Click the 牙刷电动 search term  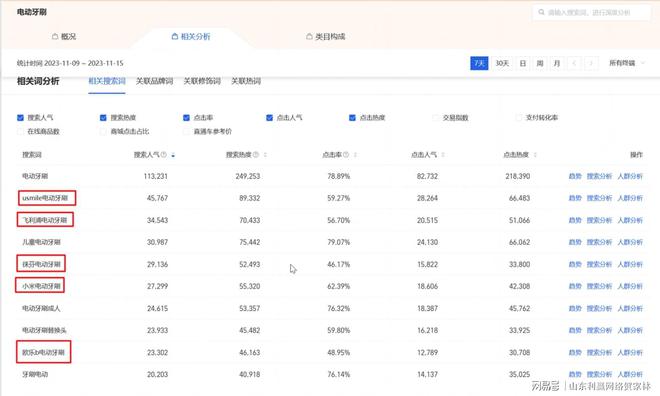35,374
